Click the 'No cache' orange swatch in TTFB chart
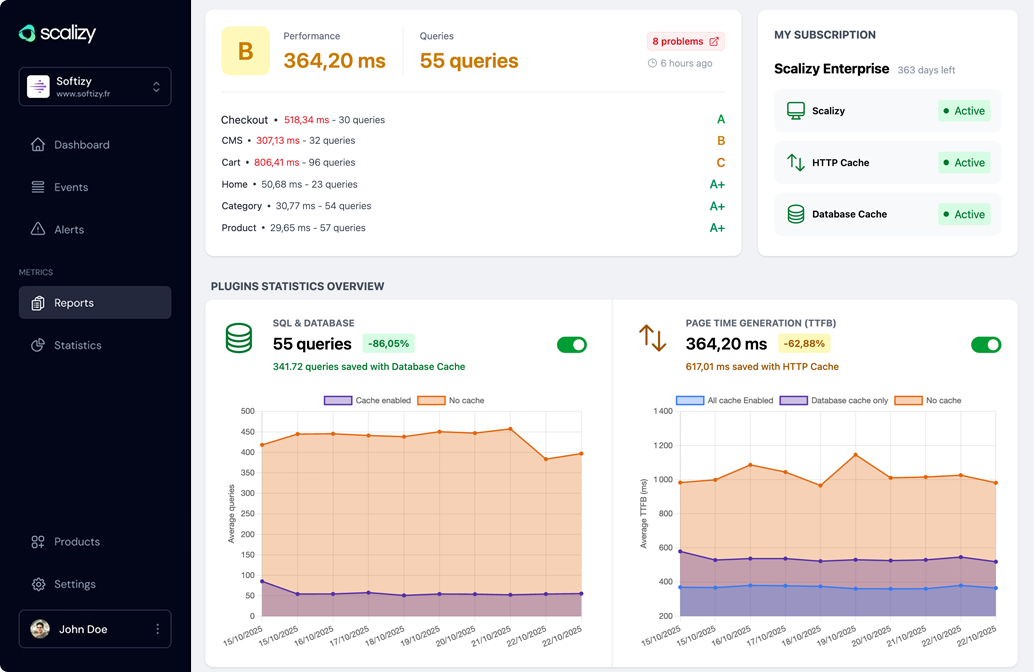The width and height of the screenshot is (1034, 672). [908, 400]
